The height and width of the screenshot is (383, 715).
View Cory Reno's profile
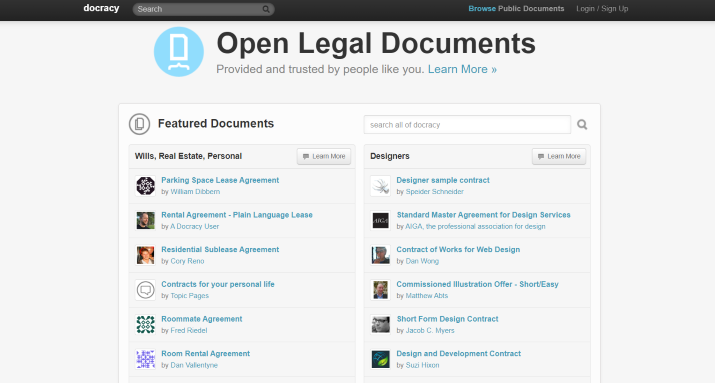tap(187, 261)
